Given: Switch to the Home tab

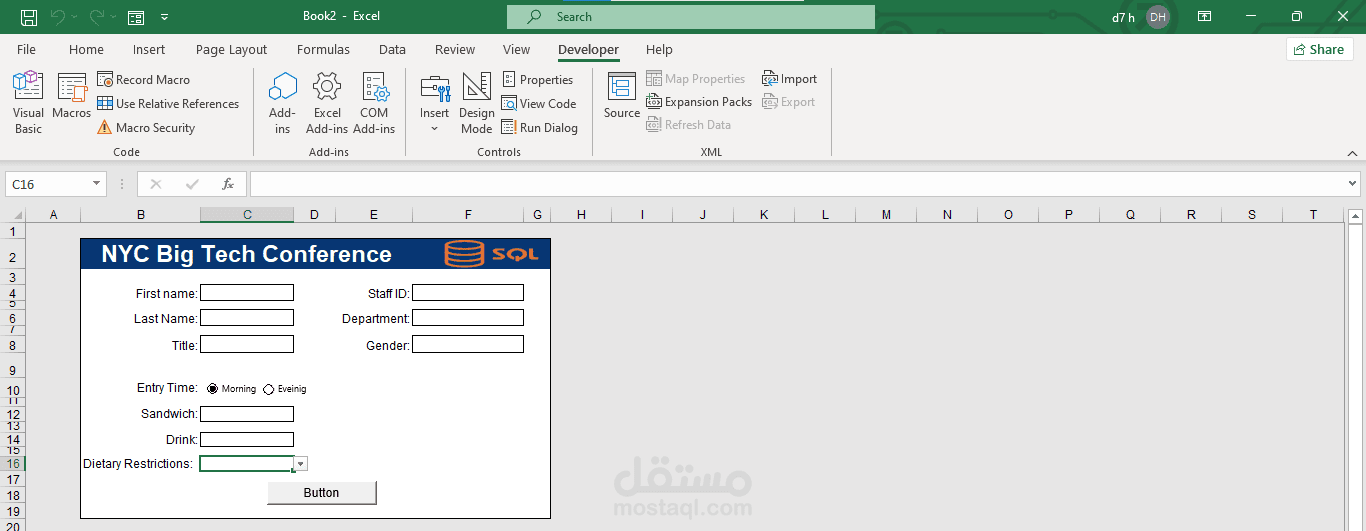Looking at the screenshot, I should tap(86, 49).
